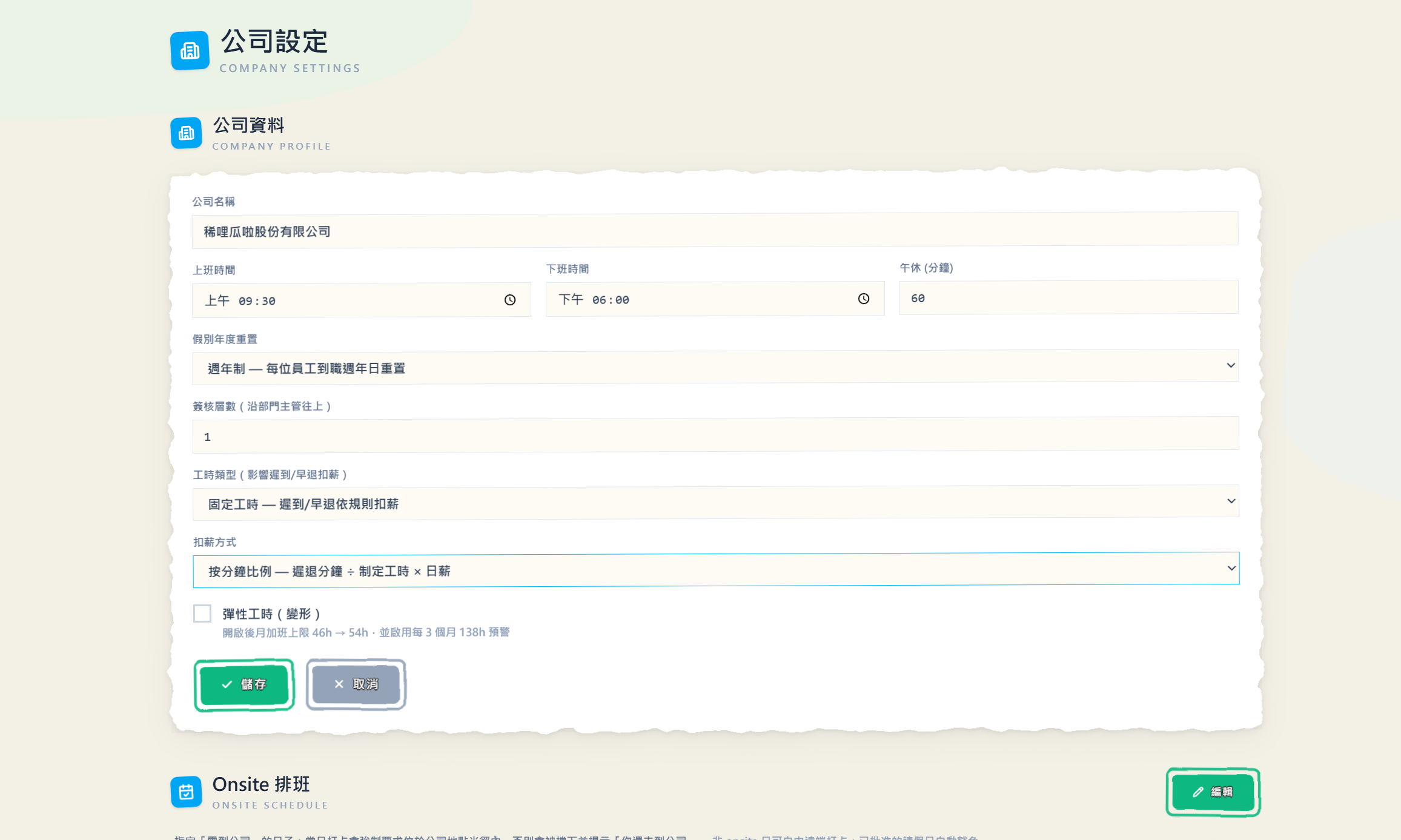This screenshot has height=840, width=1401.
Task: Expand the 扣薪方式 dropdown
Action: (x=716, y=570)
